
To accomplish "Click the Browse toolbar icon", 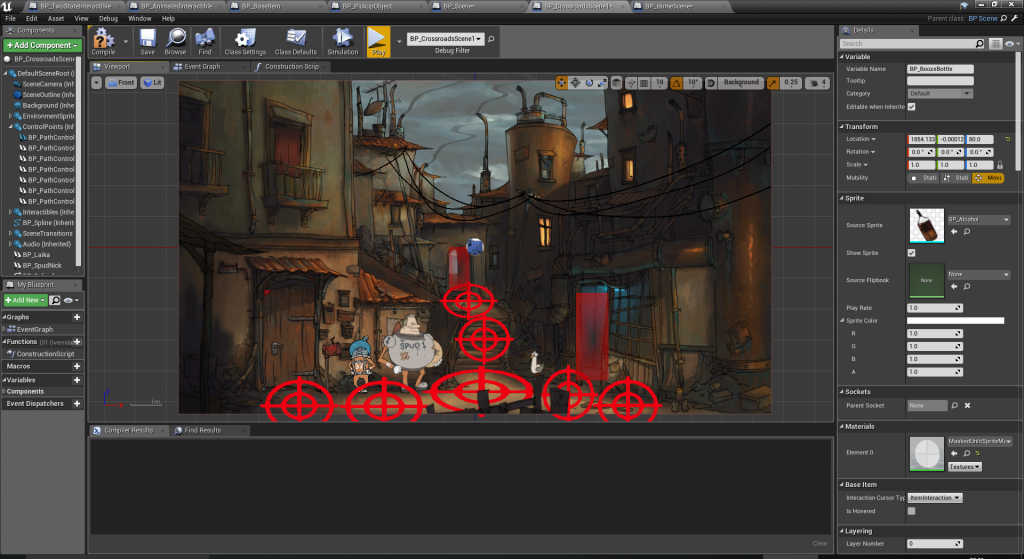I will (x=175, y=42).
